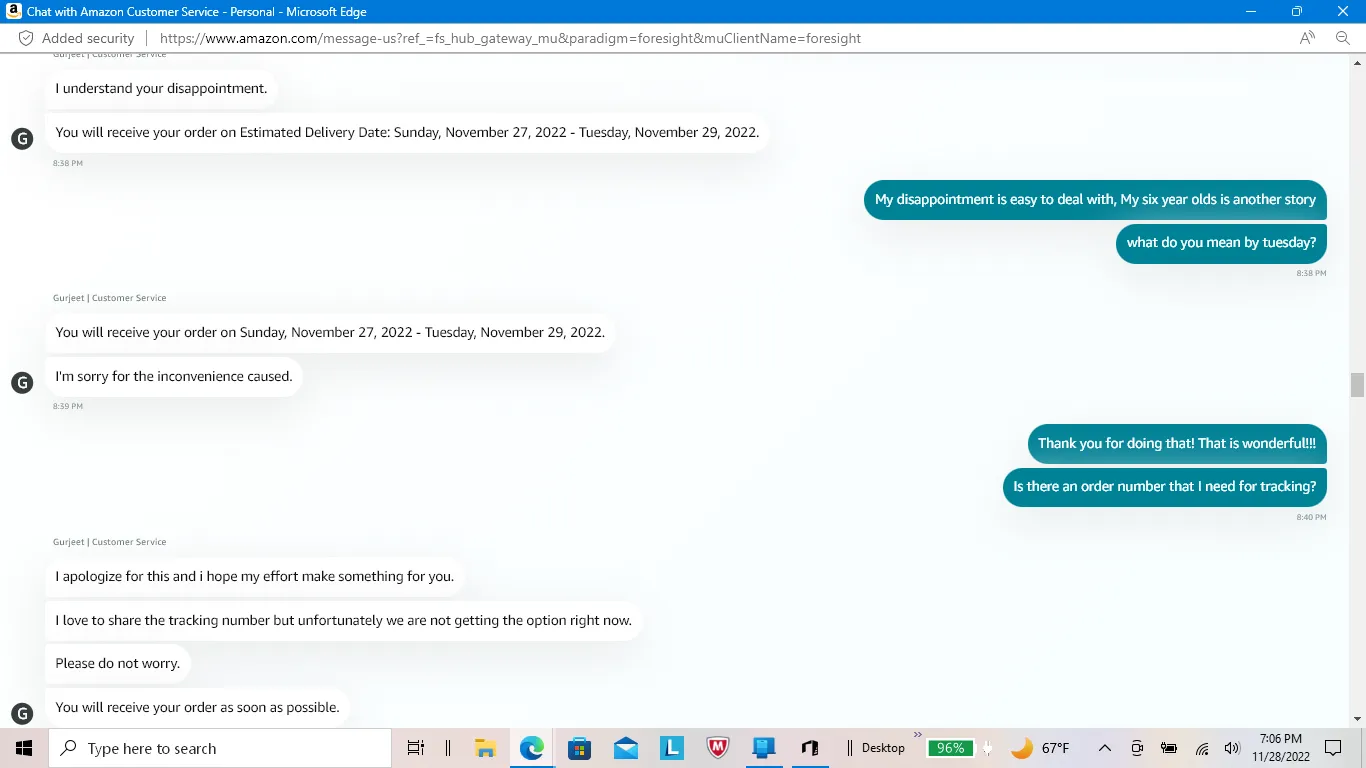
Task: Expand the Desktop toolbar chevron
Action: click(918, 736)
